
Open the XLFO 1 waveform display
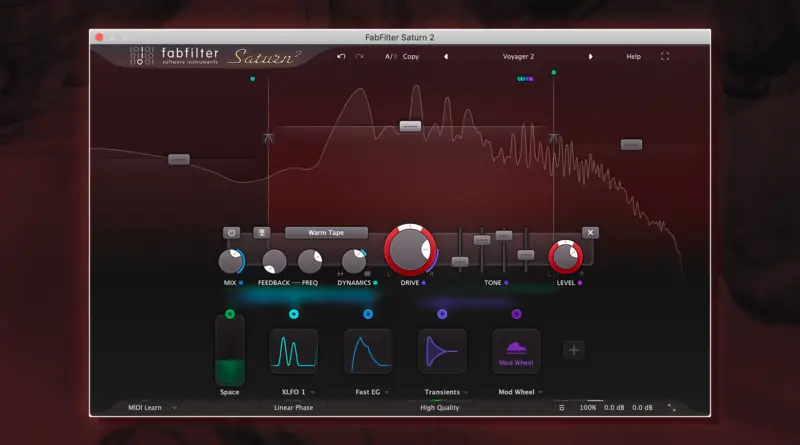click(x=294, y=351)
